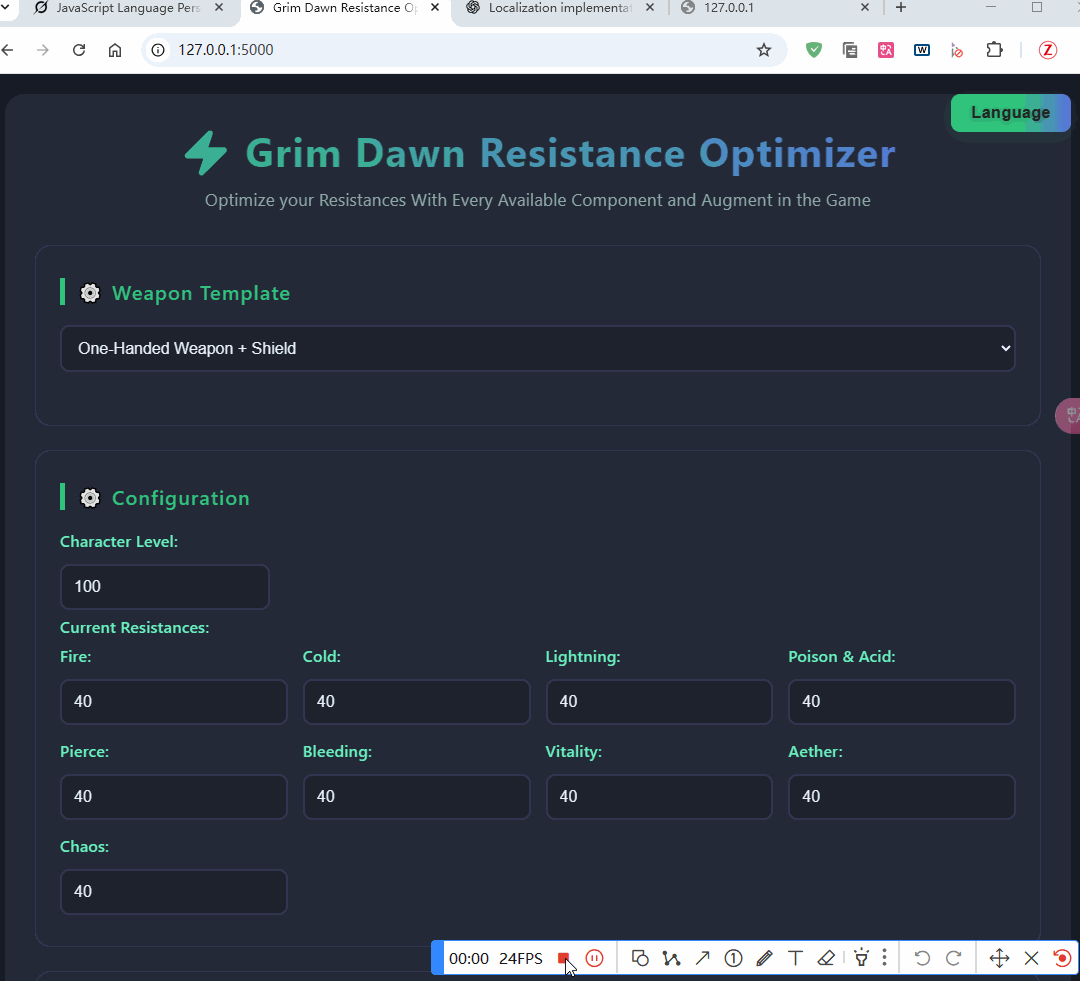
Task: Select the Grim Dawn Resistance Optimizer tab
Action: (344, 8)
